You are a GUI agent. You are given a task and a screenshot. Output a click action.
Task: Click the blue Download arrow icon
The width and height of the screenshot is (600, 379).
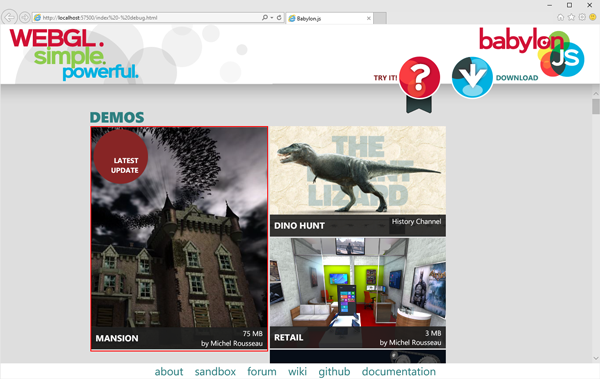pos(472,77)
